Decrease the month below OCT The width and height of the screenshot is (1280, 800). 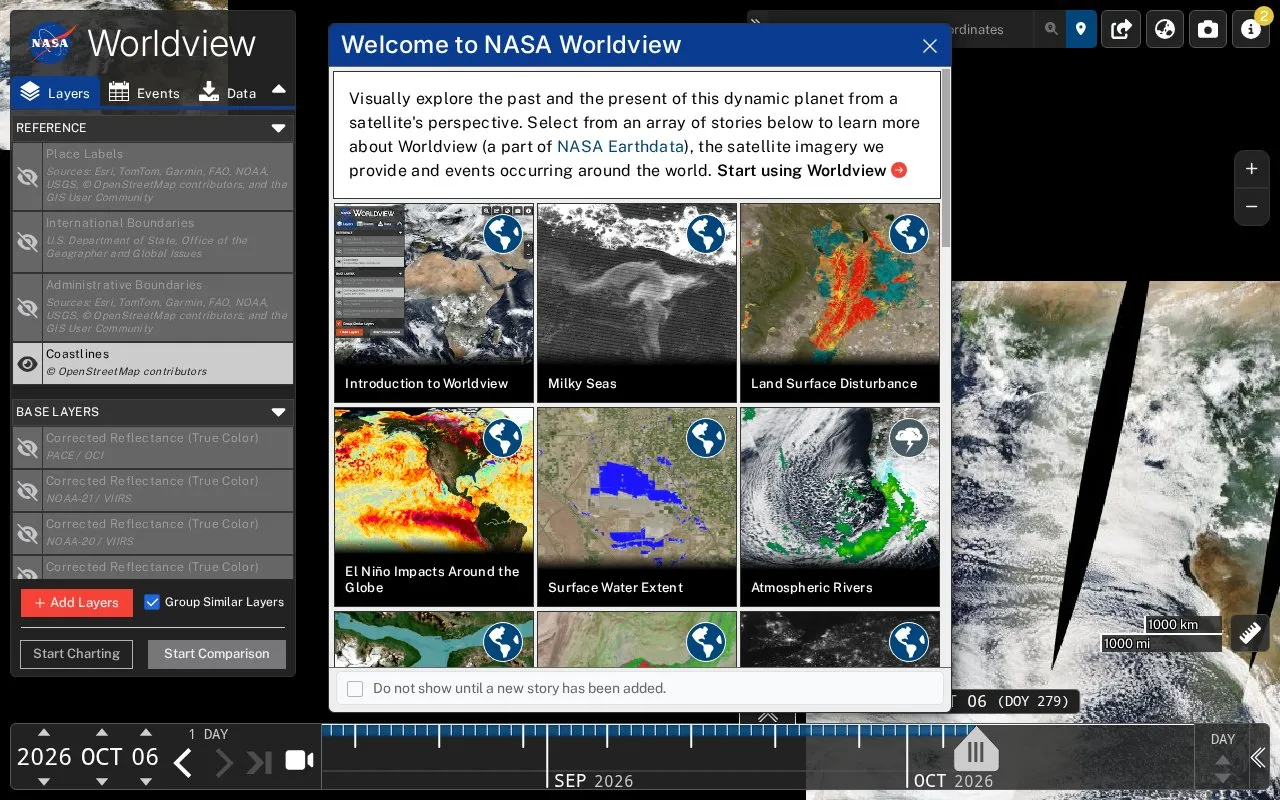point(102,781)
